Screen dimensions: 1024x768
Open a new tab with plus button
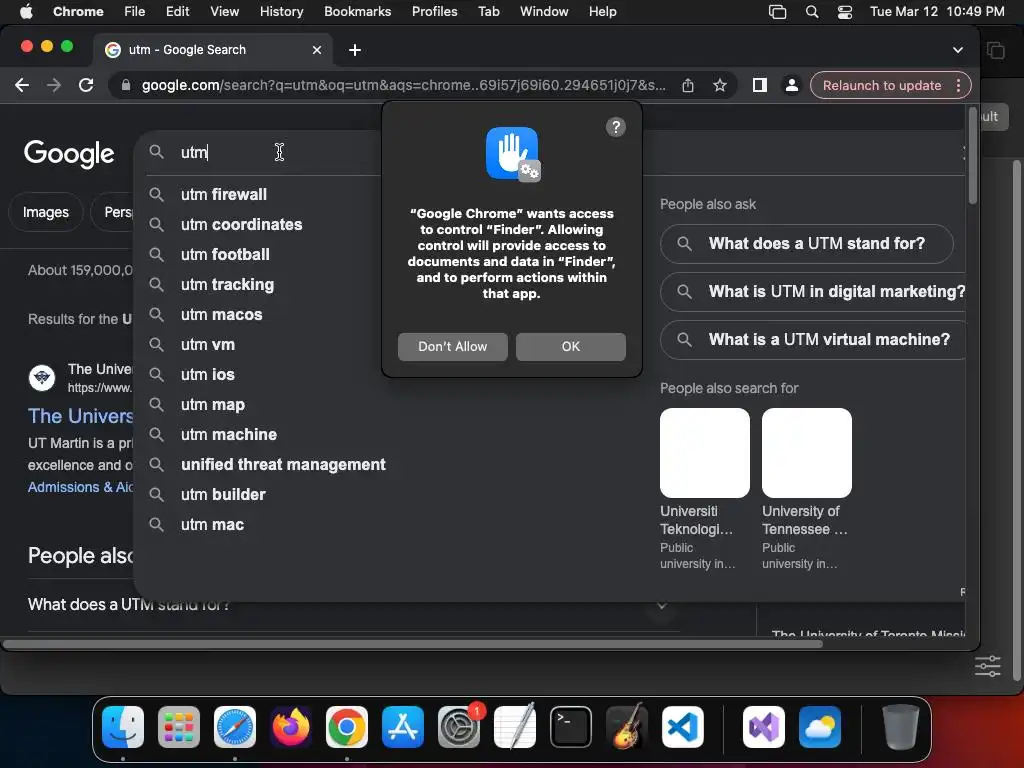pyautogui.click(x=355, y=50)
